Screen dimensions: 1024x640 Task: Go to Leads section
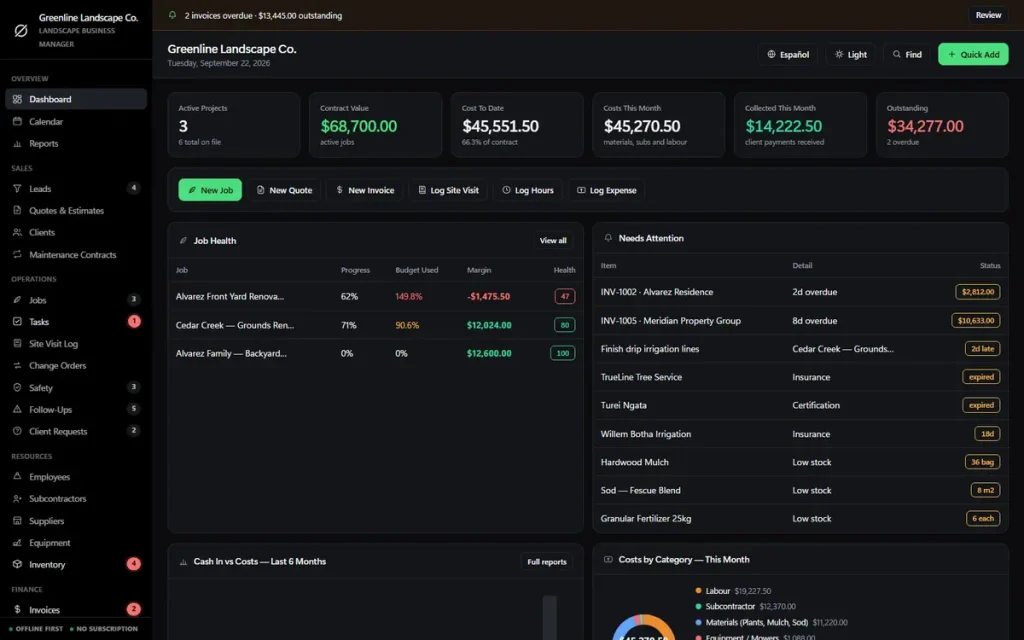[76, 189]
